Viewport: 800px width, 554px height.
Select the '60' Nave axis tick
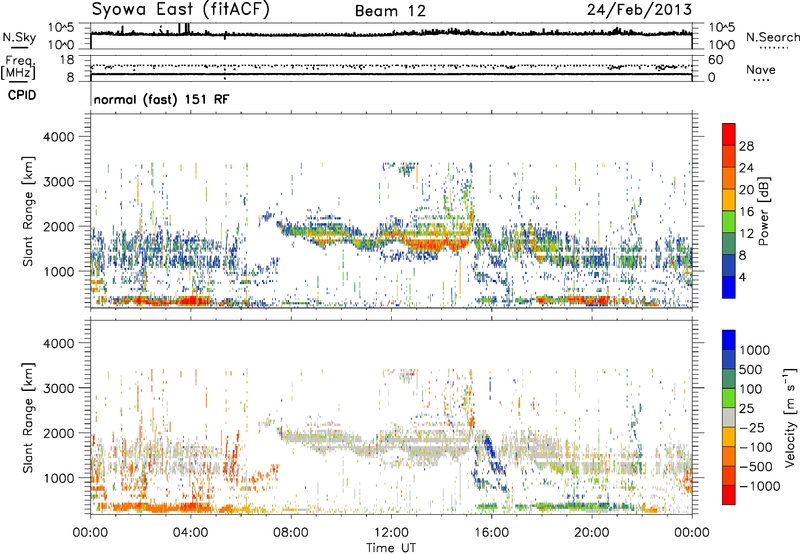click(x=716, y=60)
